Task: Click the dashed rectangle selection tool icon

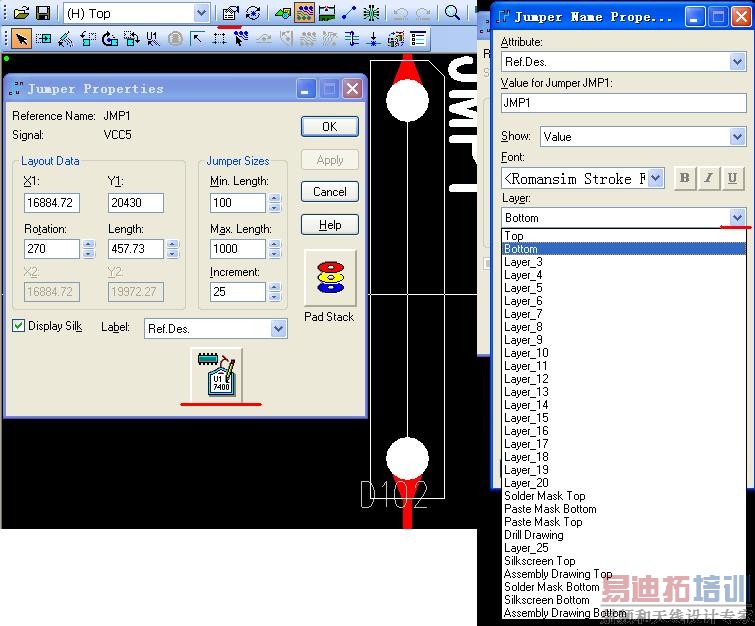Action: click(220, 39)
